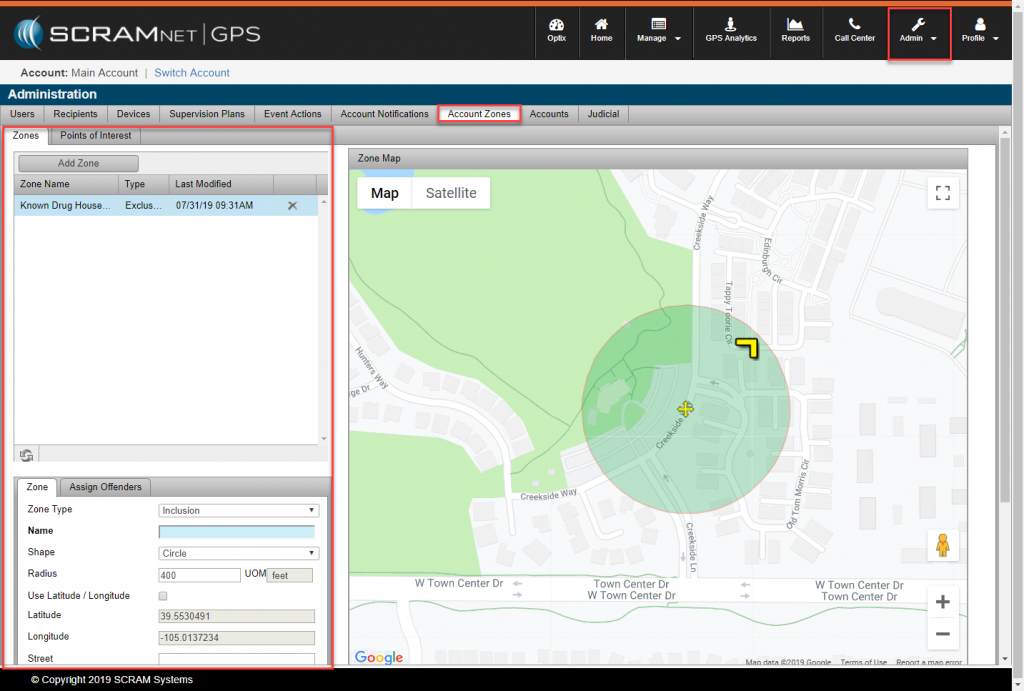Toggle fullscreen view on the map
This screenshot has height=691, width=1024.
point(942,194)
